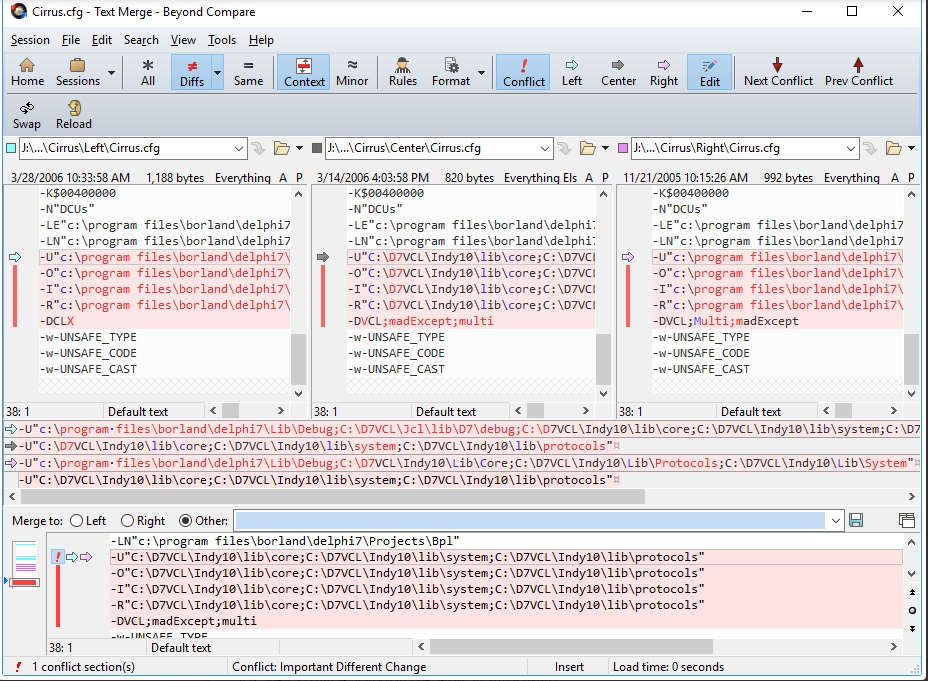Browse for the Center file
928x681 pixels.
(588, 149)
